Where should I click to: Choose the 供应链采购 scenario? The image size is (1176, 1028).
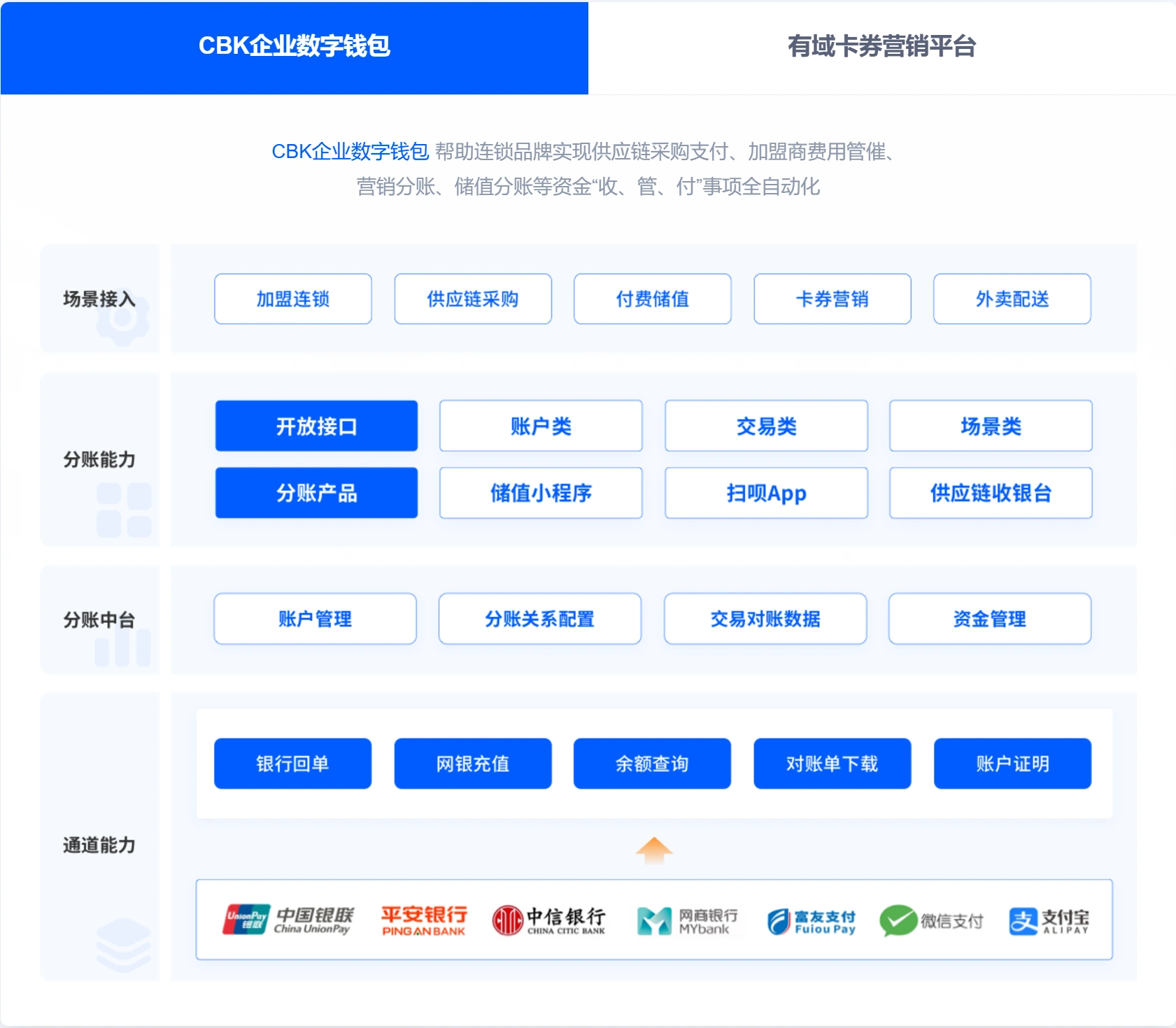coord(473,299)
